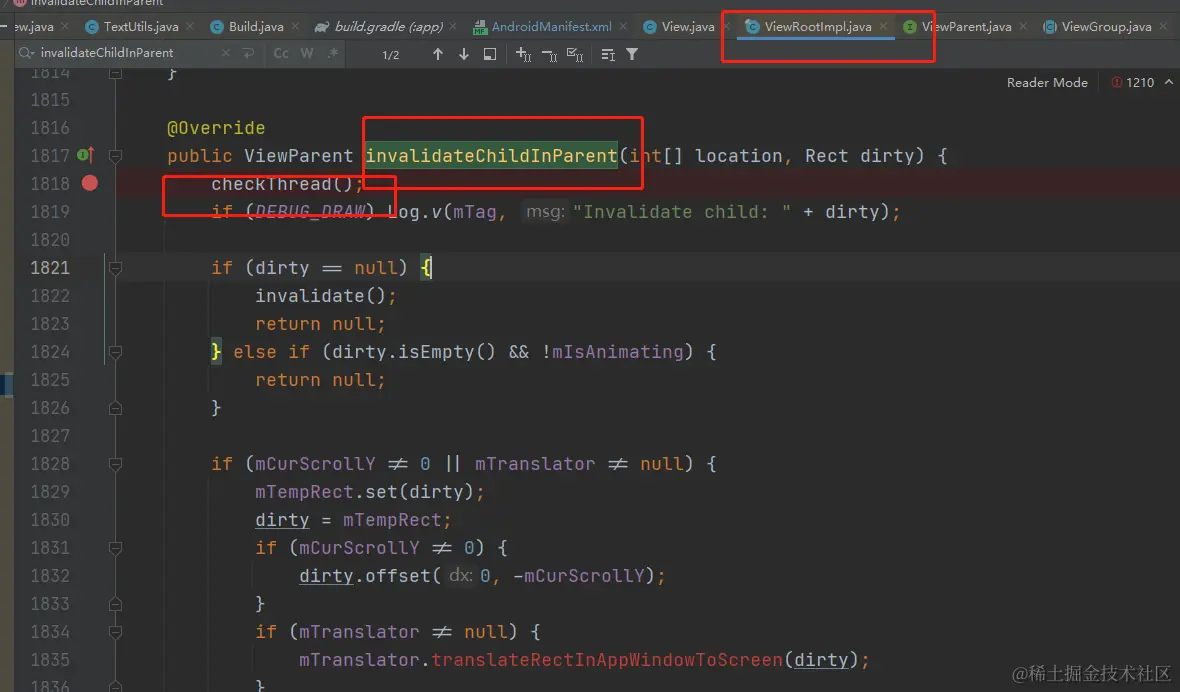Click translateRectInAppWindowToScreen method call
Screen dimensions: 1180x692
point(607,660)
